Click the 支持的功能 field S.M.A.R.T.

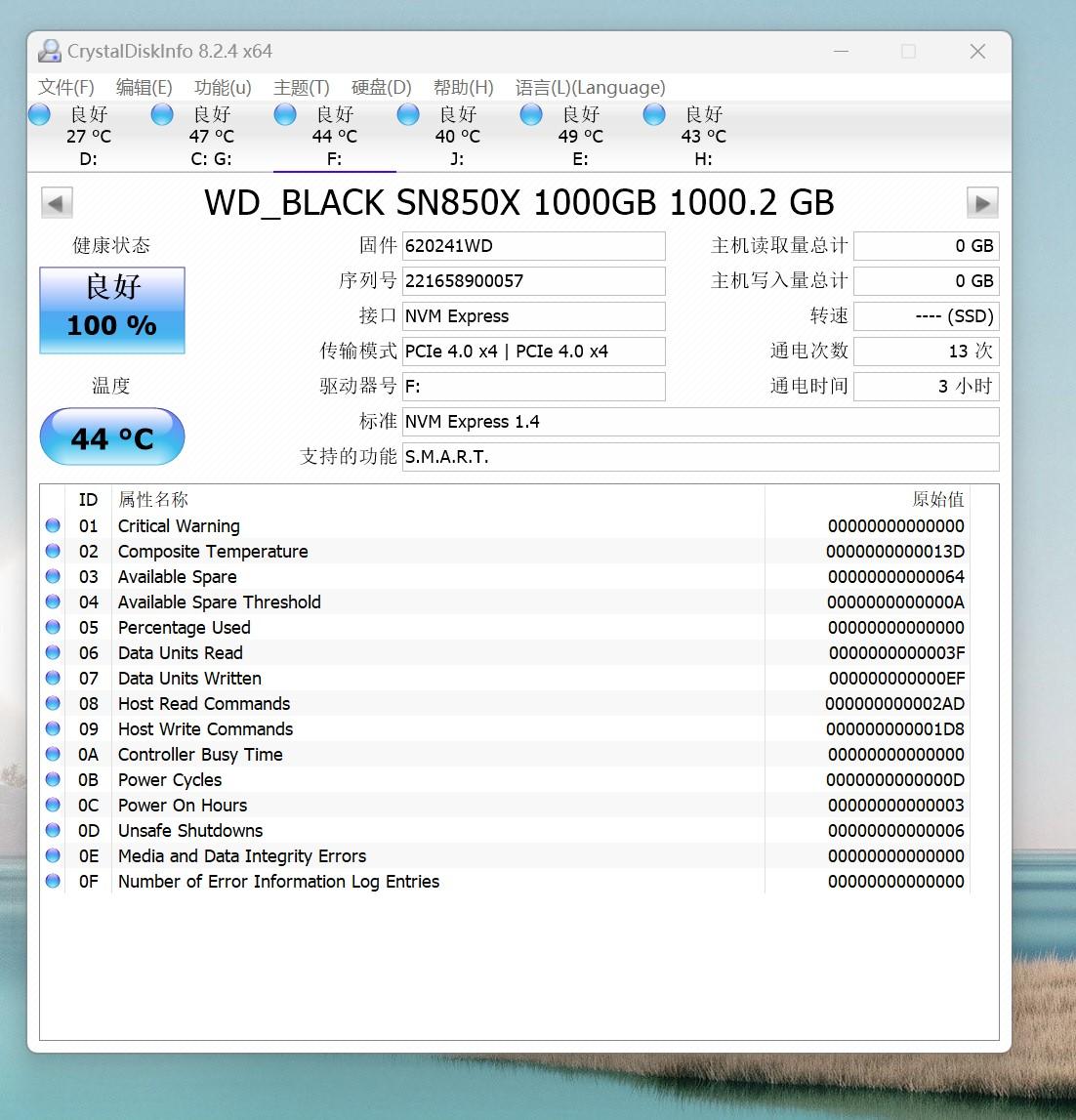click(700, 456)
